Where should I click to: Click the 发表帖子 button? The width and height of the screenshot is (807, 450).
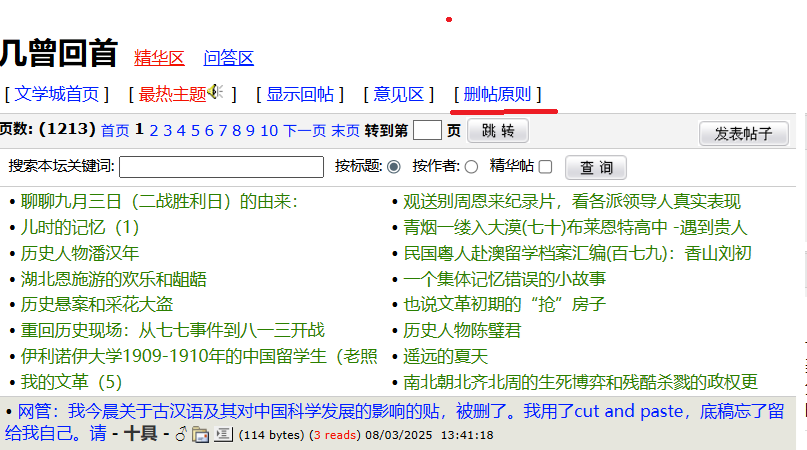[x=743, y=134]
